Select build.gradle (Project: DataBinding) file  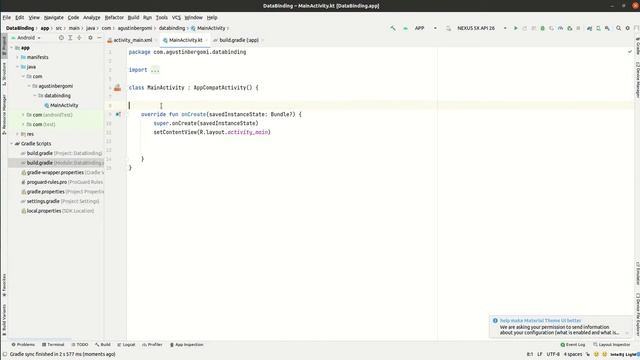click(x=61, y=153)
